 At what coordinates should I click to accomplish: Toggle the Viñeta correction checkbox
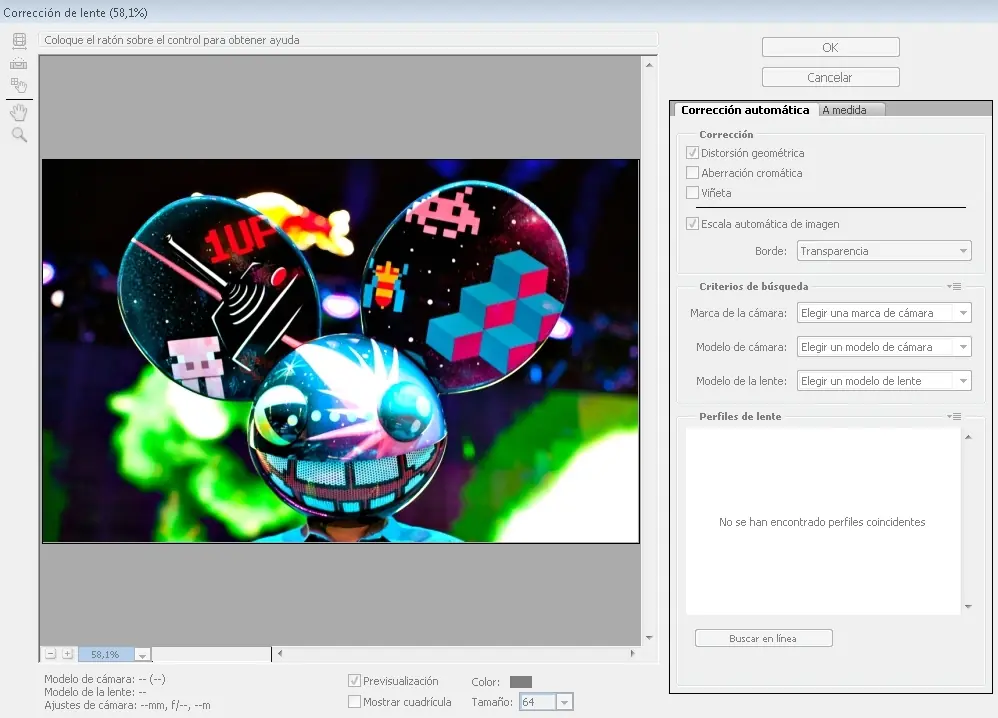point(692,193)
